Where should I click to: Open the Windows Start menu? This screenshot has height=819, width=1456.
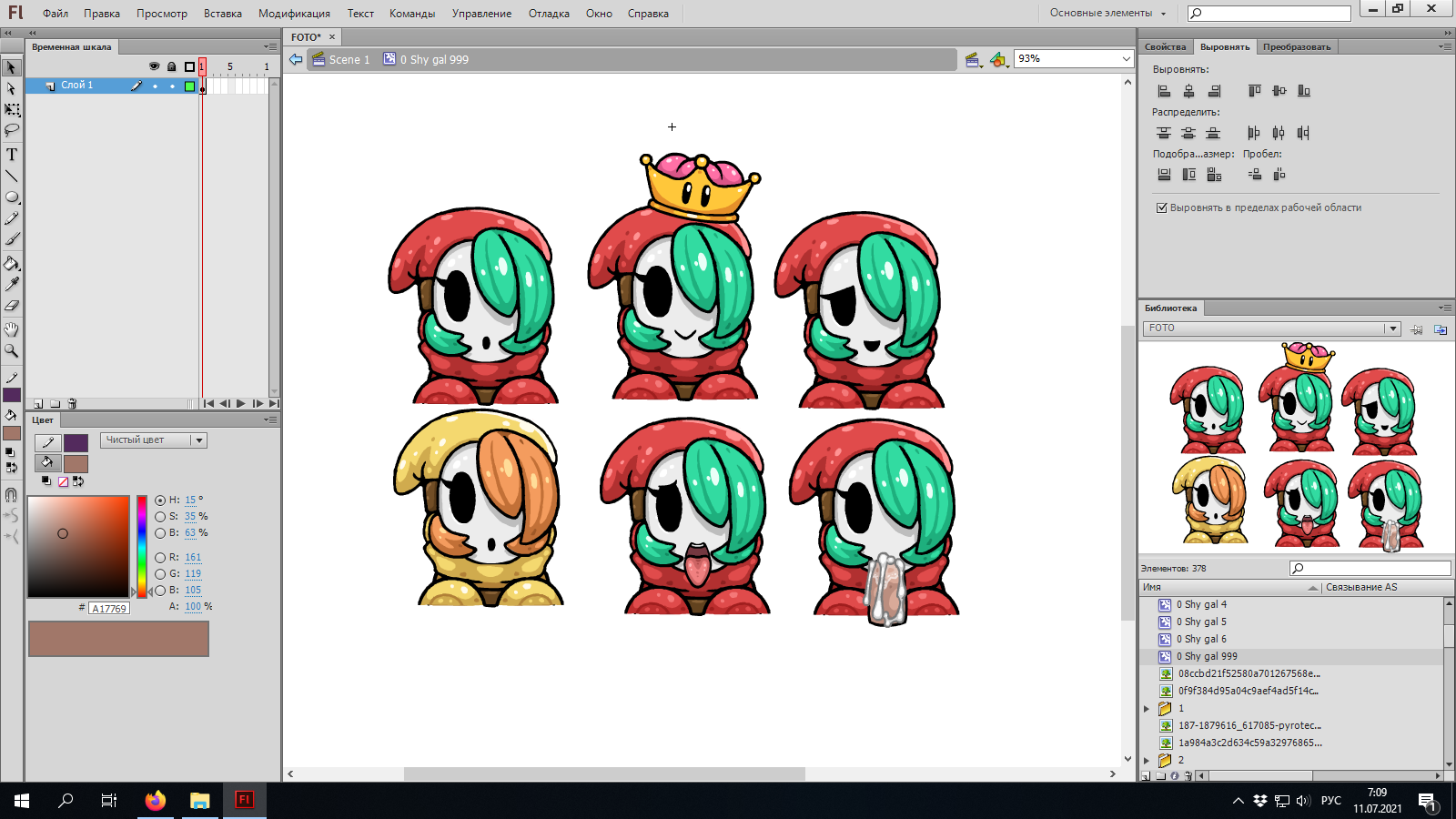pos(22,801)
